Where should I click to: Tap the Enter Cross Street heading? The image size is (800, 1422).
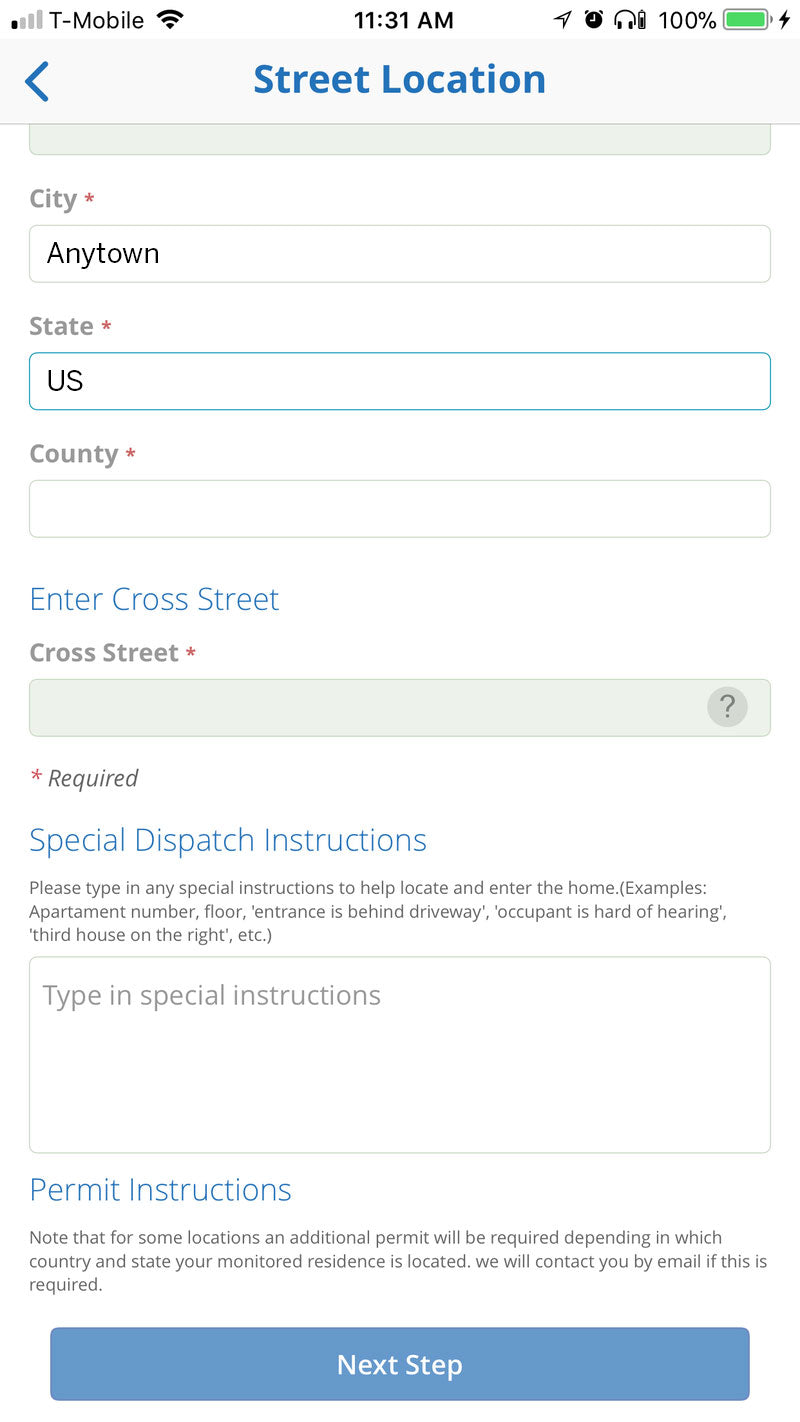tap(154, 599)
